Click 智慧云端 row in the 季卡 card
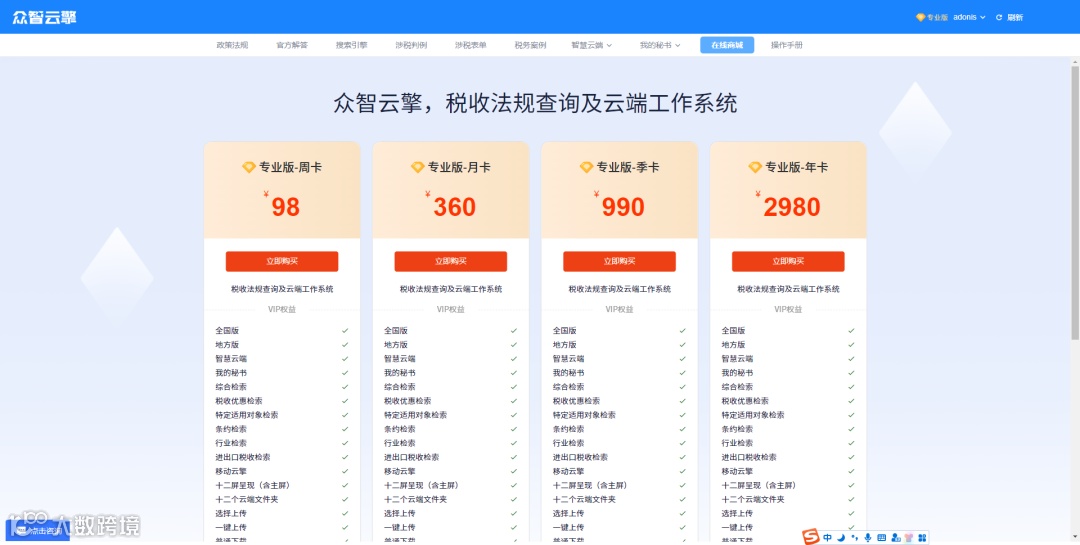This screenshot has height=545, width=1080. click(619, 358)
